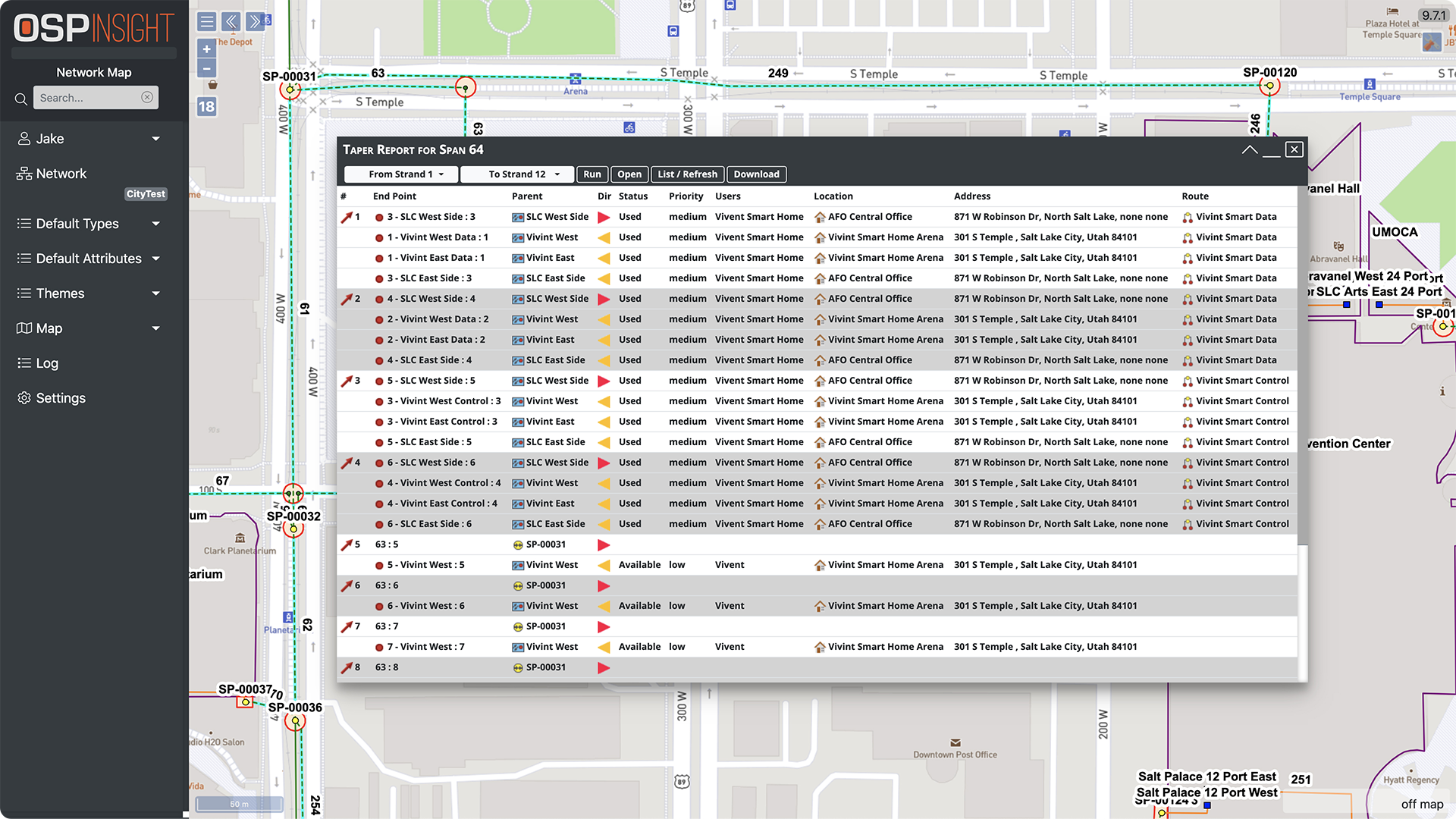Click Available status for 7 - Vivint West : 7
1456x819 pixels.
[639, 647]
